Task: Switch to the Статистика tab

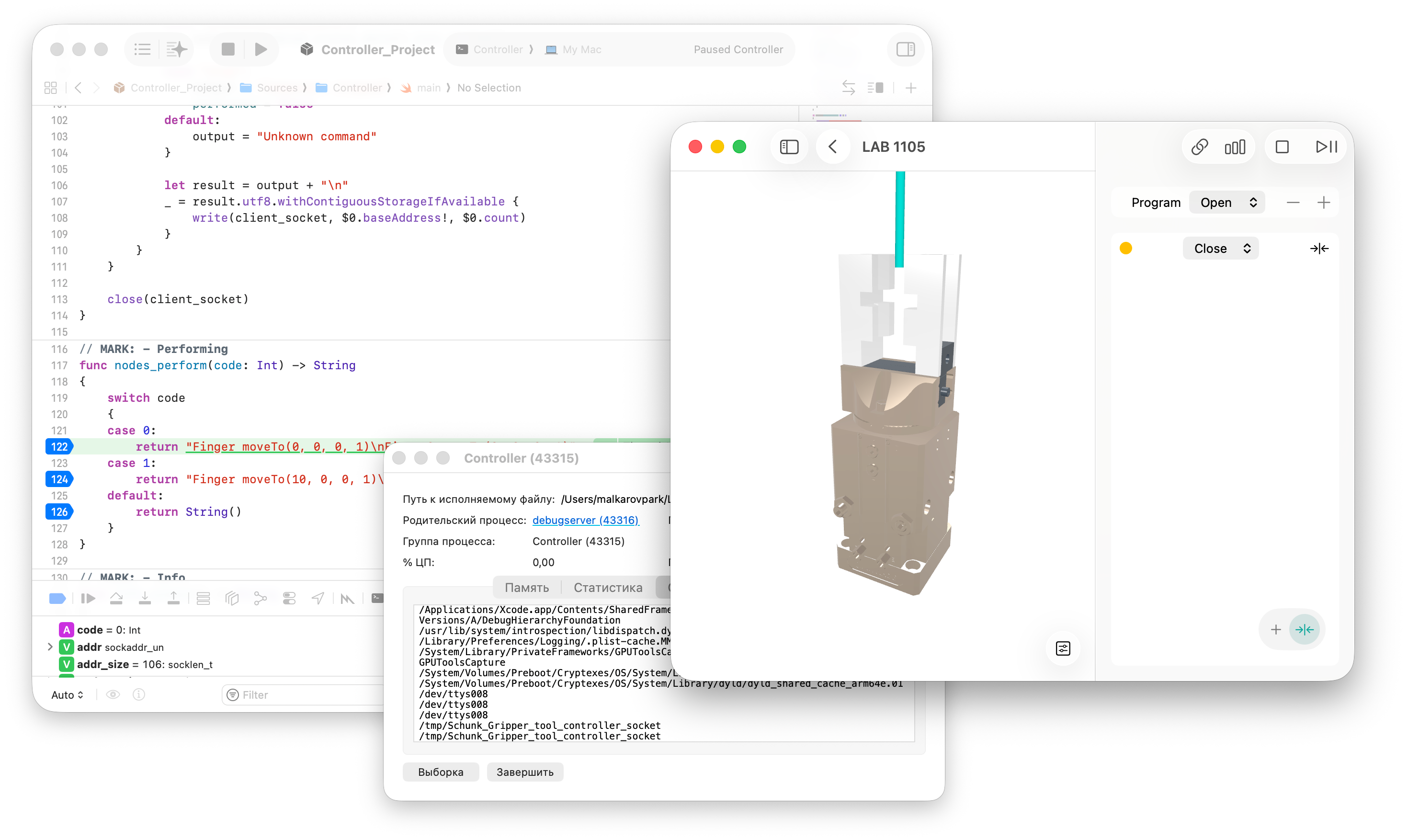Action: point(608,588)
